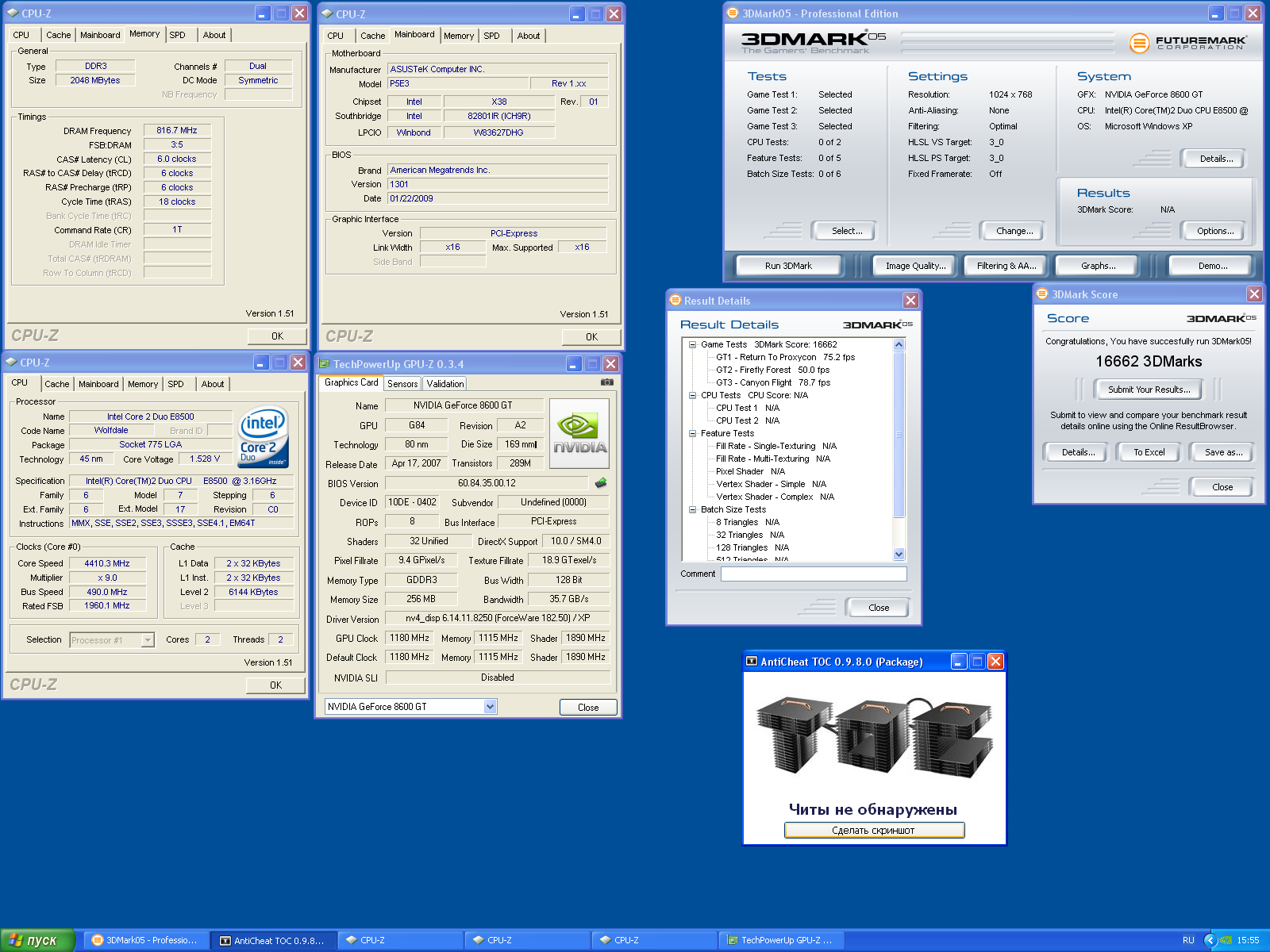Select 3DMark05 taskbar item
1270x952 pixels.
pyautogui.click(x=147, y=940)
